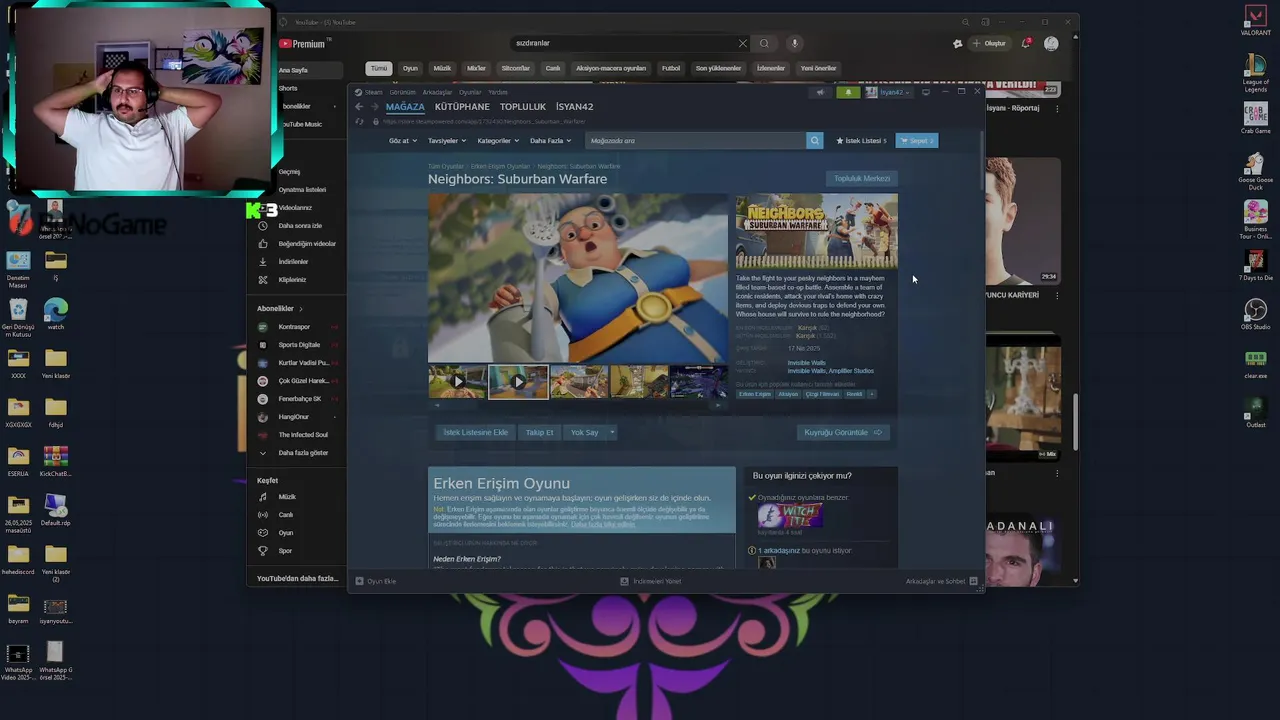Image resolution: width=1280 pixels, height=720 pixels.
Task: Click the Yok Say button
Action: (x=584, y=432)
